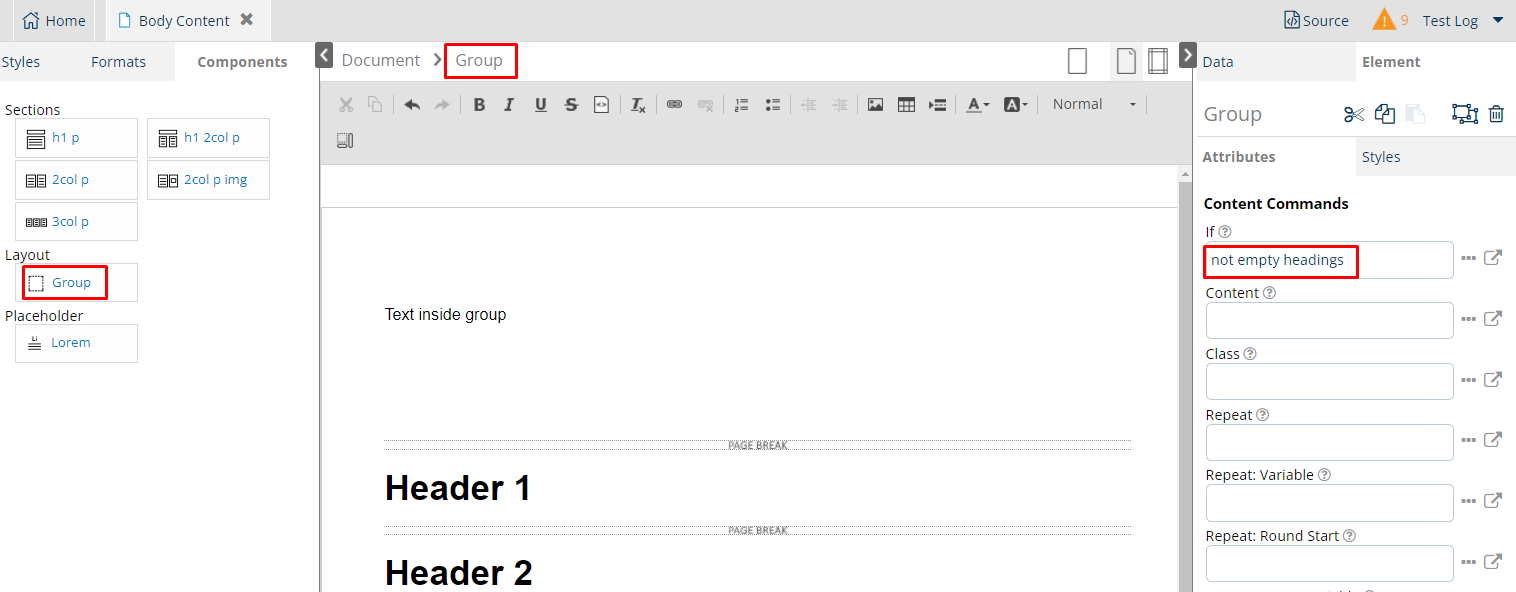Insert a numbered list
The width and height of the screenshot is (1516, 592).
click(741, 105)
